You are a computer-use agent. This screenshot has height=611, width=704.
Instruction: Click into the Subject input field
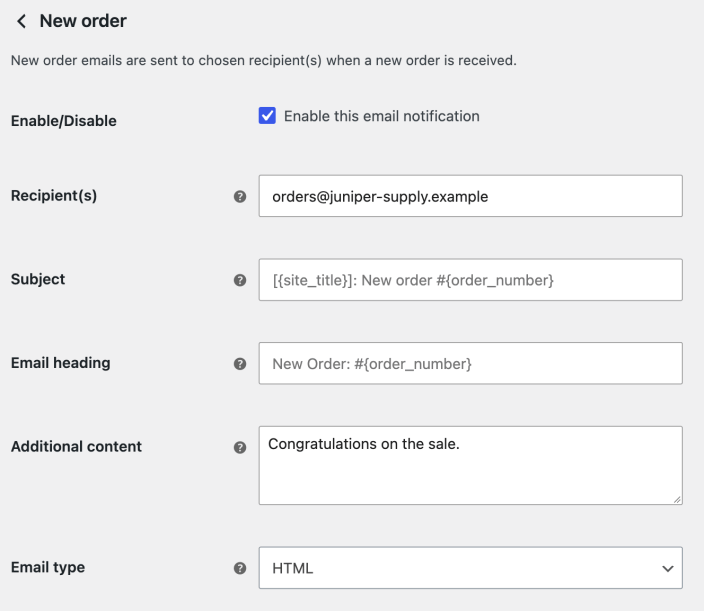[x=471, y=280]
